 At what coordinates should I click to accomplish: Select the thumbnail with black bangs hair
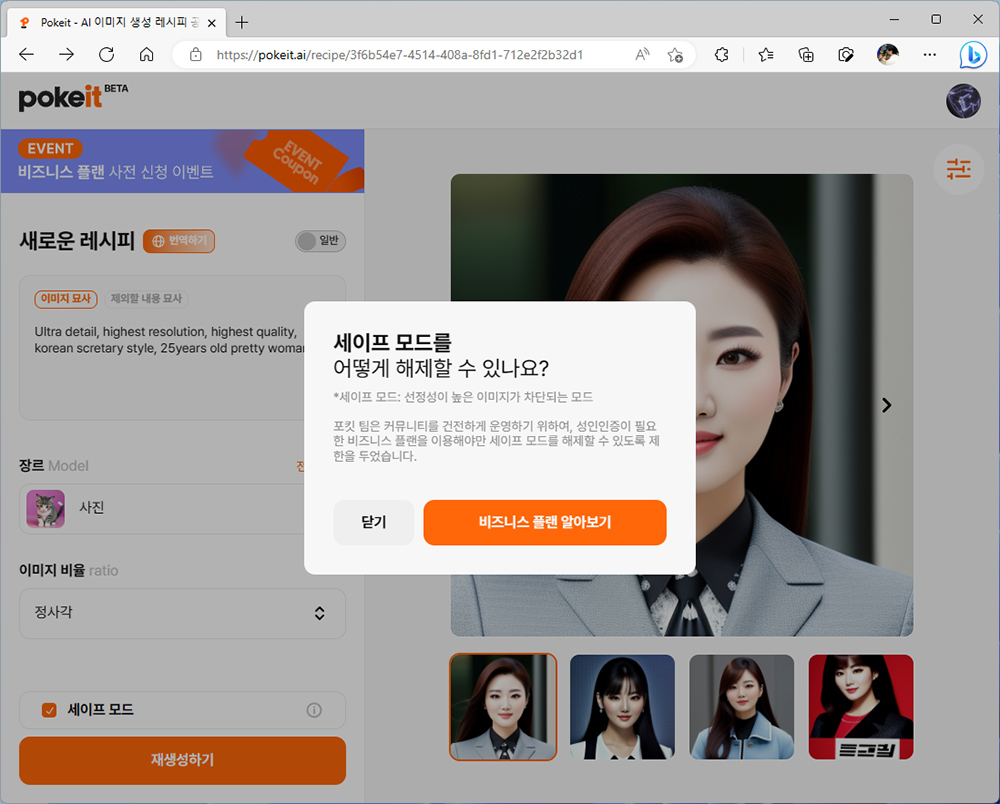click(622, 707)
